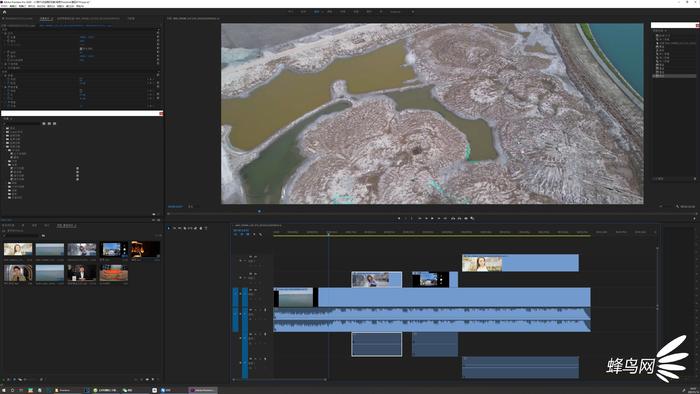Open the Help menu
Image resolution: width=700 pixels, height=394 pixels.
coord(80,6)
